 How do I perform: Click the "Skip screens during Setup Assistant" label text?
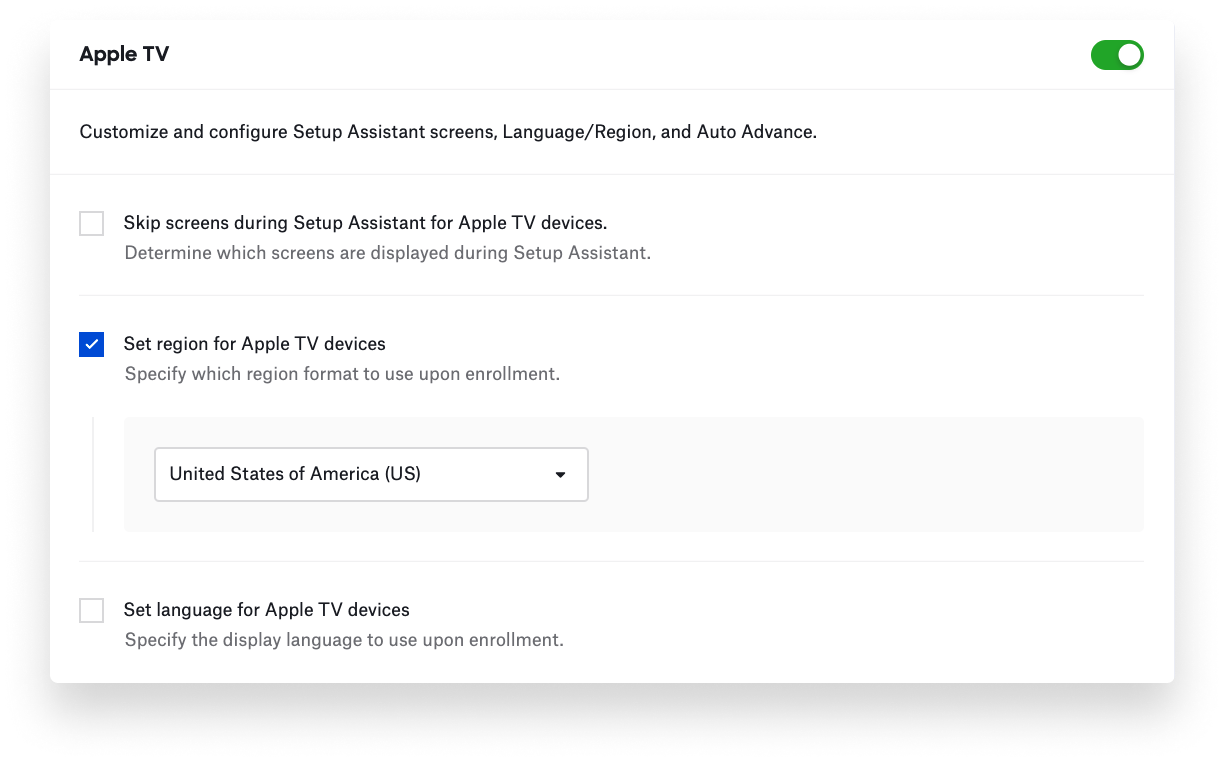point(365,222)
